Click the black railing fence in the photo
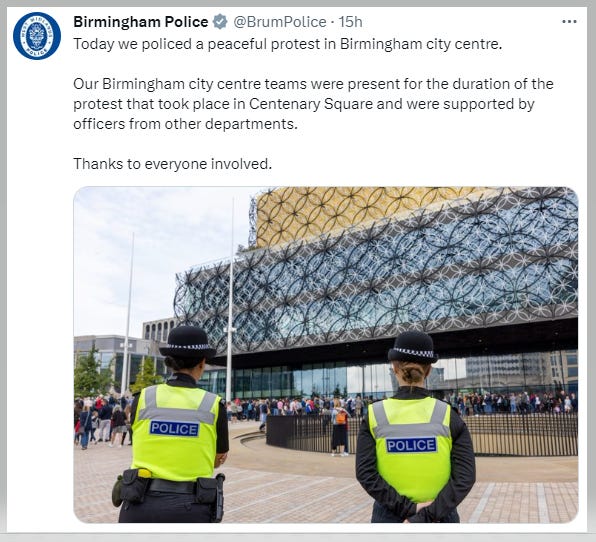 click(x=422, y=435)
